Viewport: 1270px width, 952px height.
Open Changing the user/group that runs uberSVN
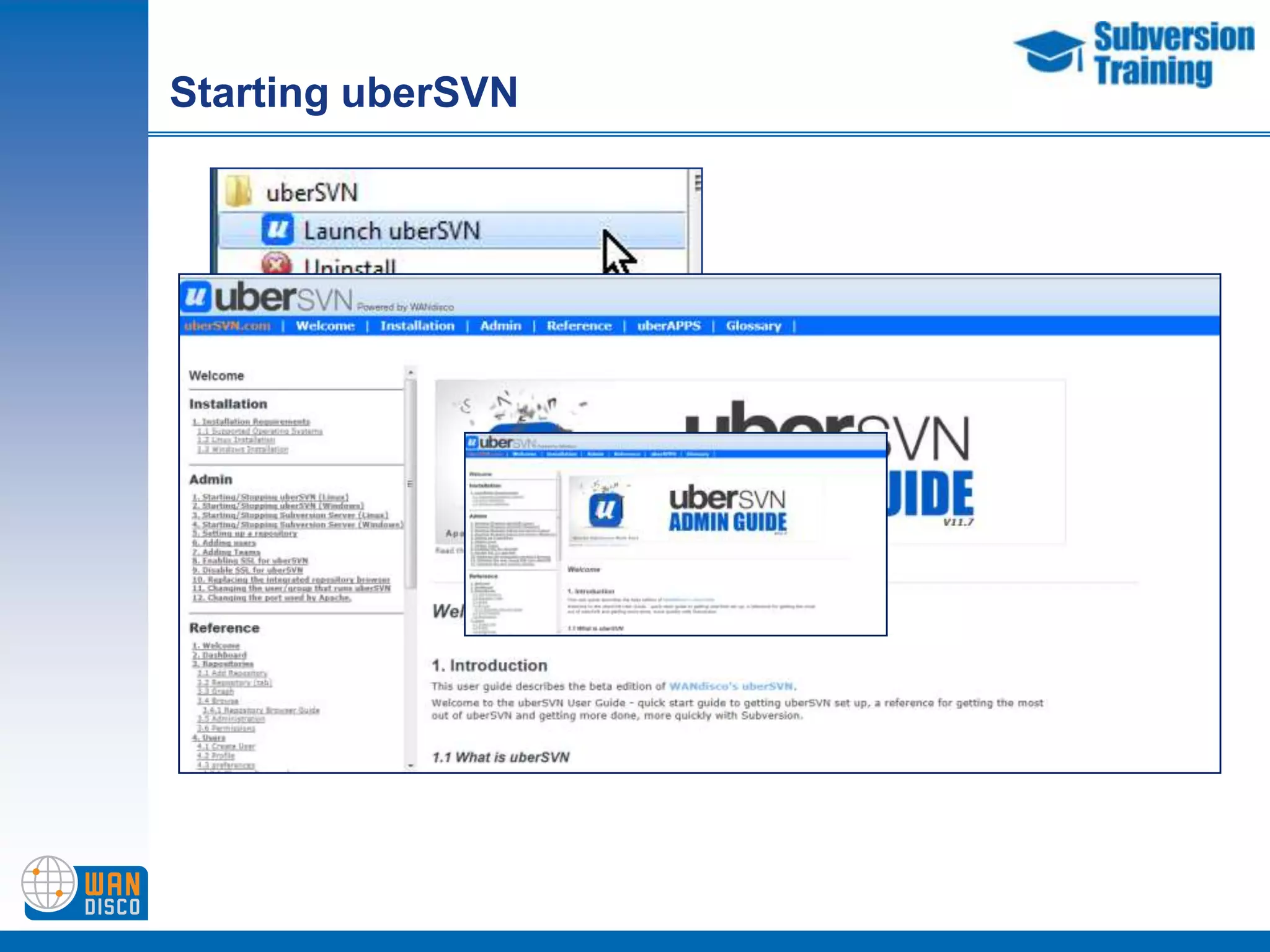291,588
